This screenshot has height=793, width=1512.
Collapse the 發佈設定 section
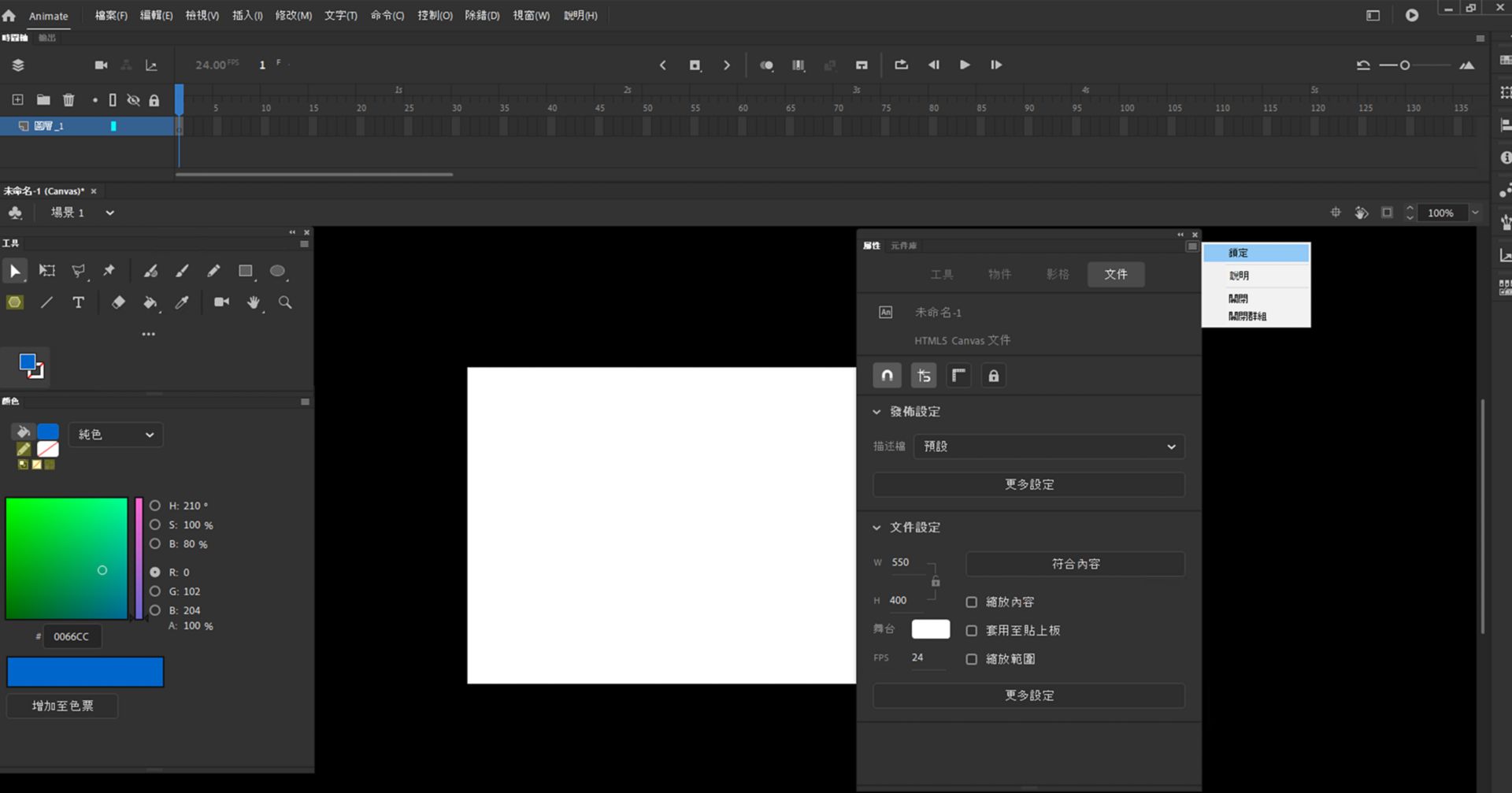876,411
